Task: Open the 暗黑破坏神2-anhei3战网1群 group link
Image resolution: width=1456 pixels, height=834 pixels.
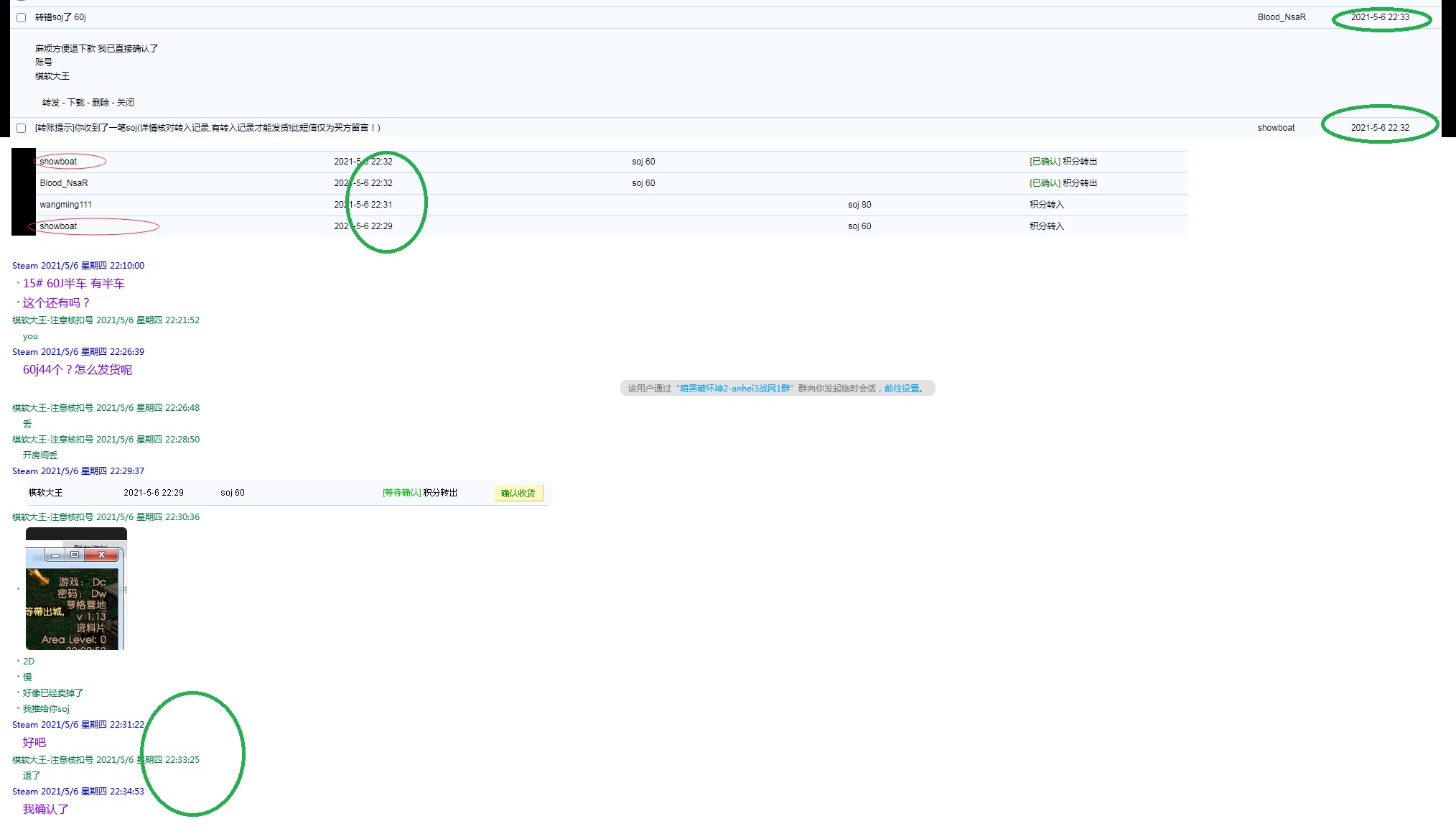Action: point(734,389)
